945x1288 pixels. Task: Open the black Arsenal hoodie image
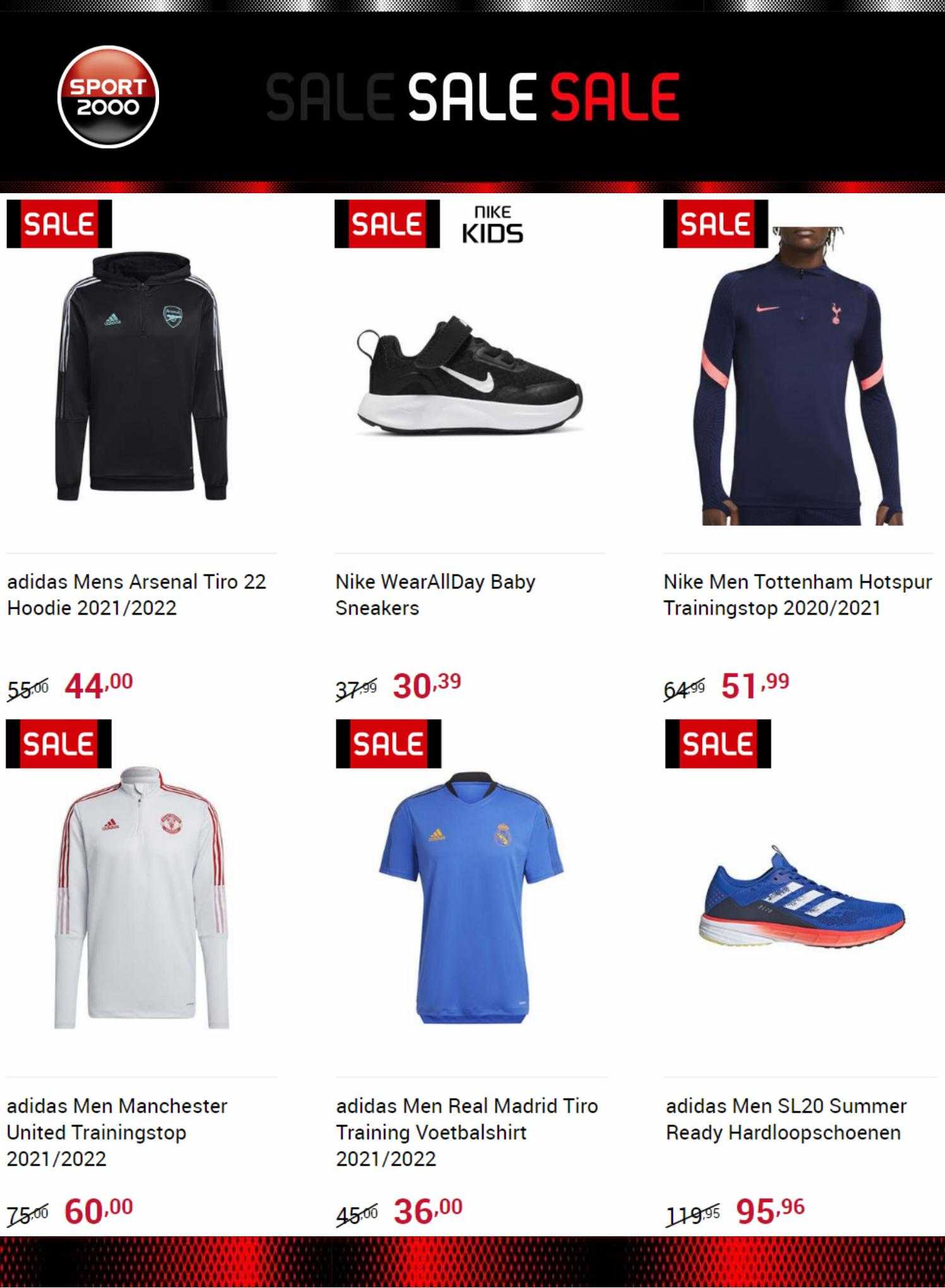coord(141,378)
